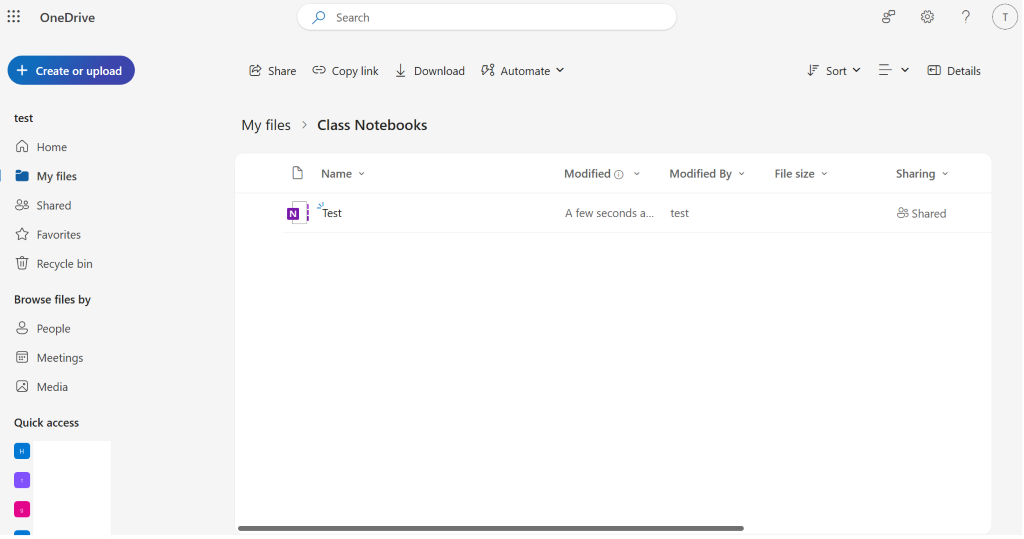Click the Recycle bin trash icon

[22, 263]
